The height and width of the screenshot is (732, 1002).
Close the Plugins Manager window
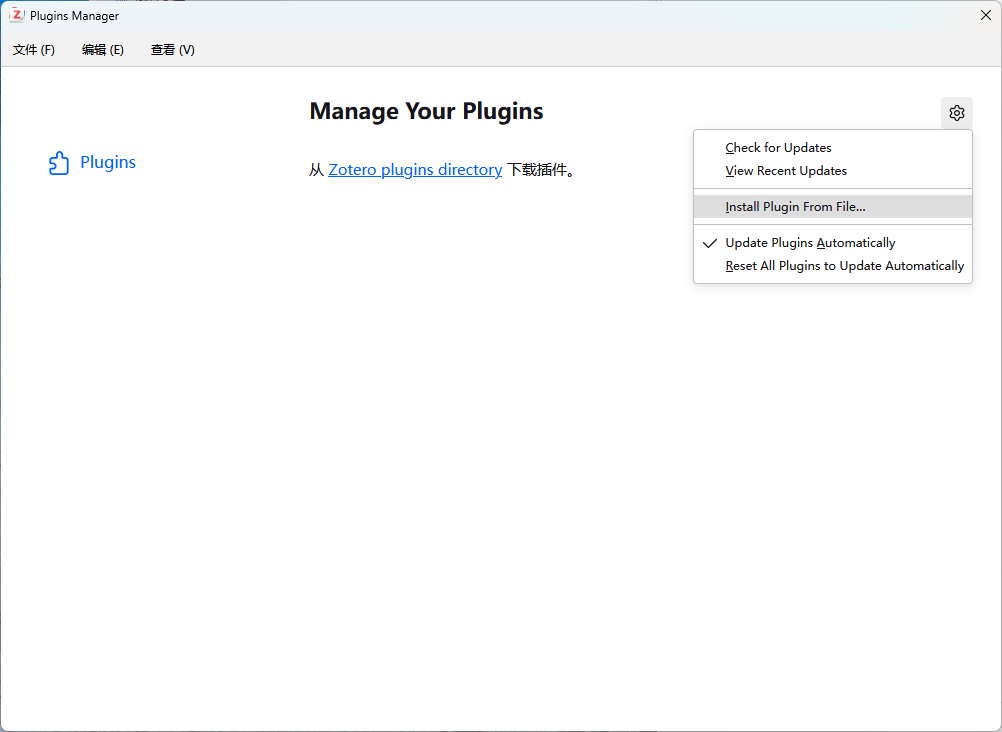click(x=985, y=15)
